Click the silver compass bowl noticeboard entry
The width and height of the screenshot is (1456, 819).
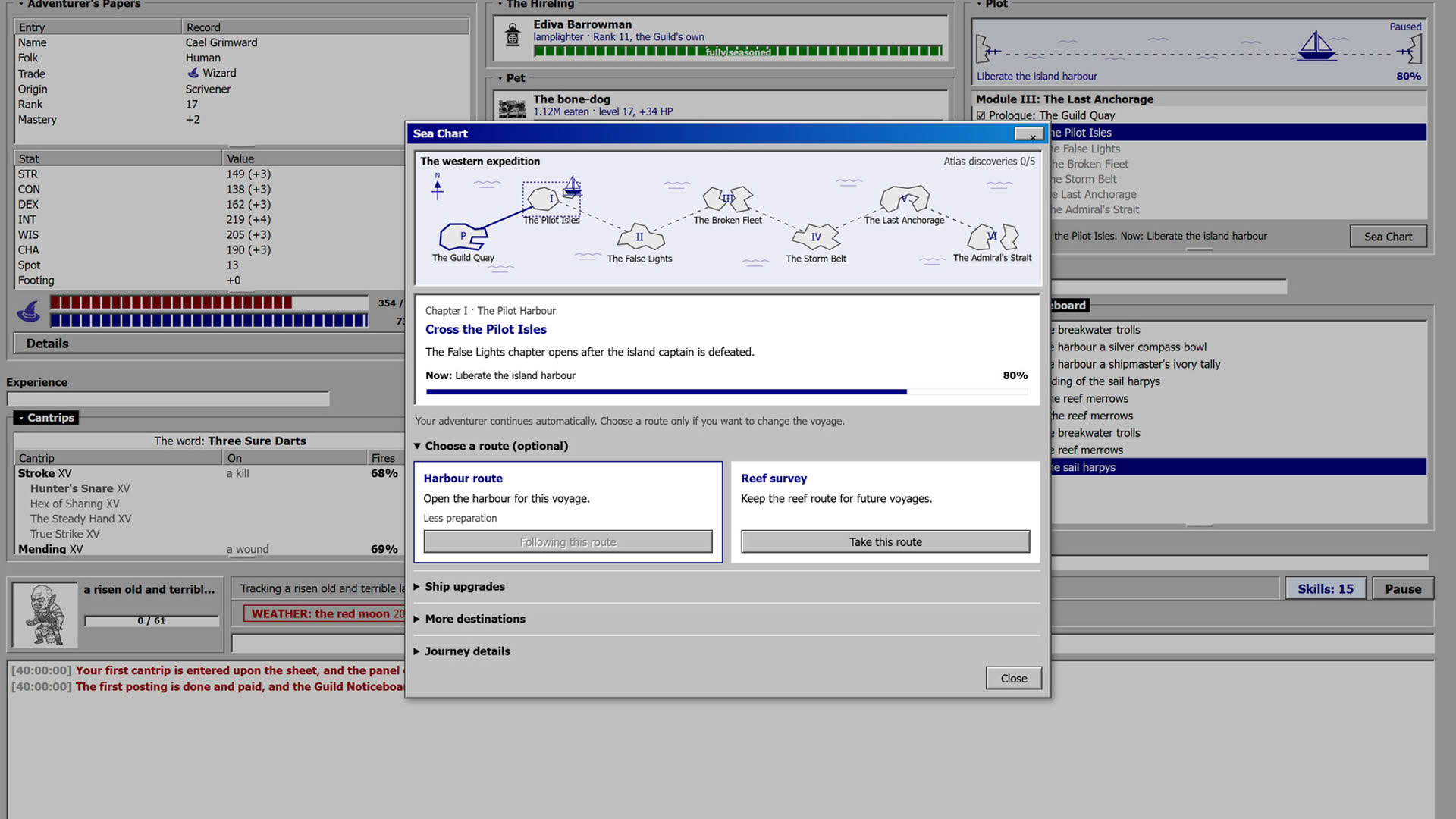click(1238, 347)
